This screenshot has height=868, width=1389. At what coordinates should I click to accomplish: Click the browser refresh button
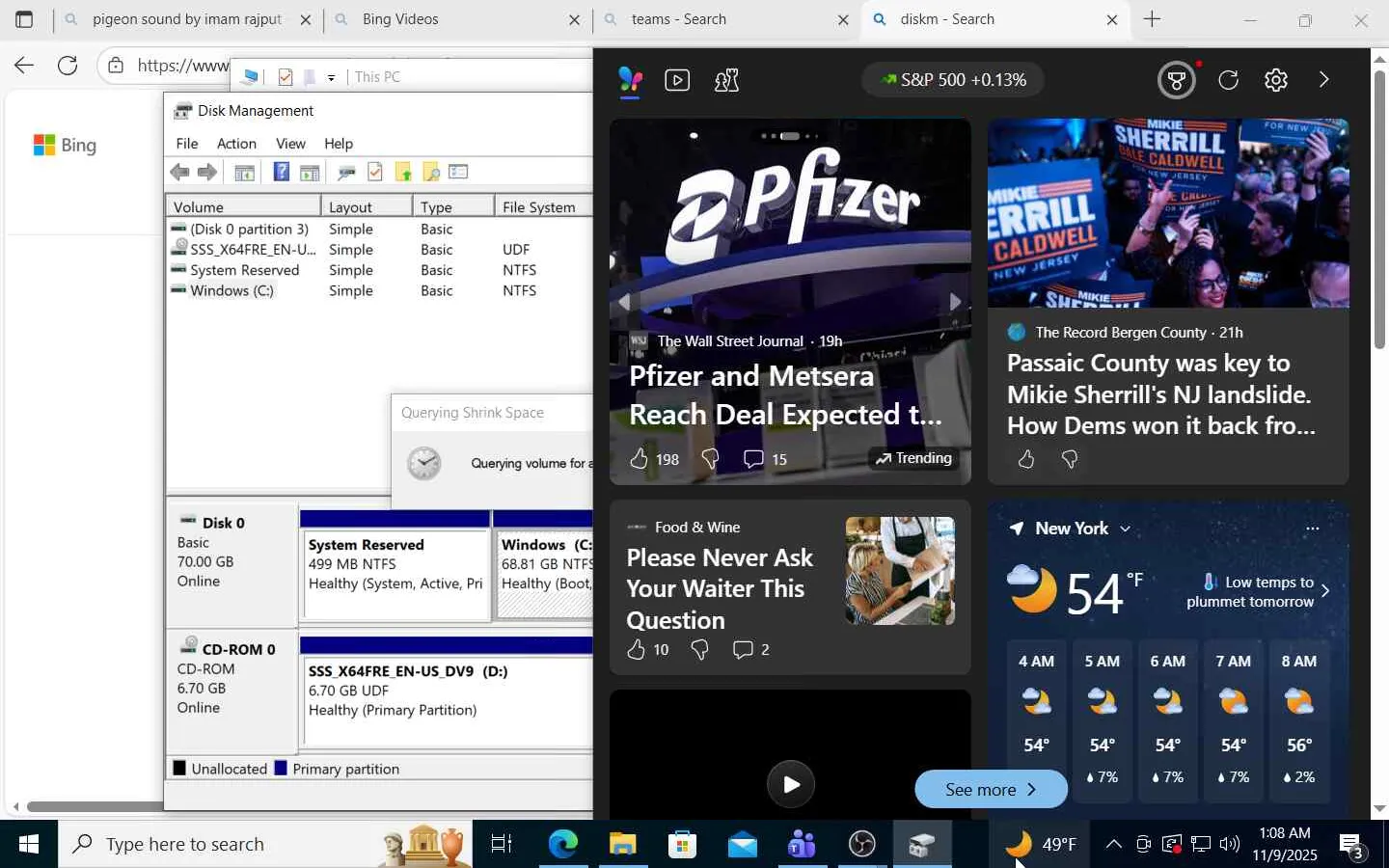click(68, 66)
